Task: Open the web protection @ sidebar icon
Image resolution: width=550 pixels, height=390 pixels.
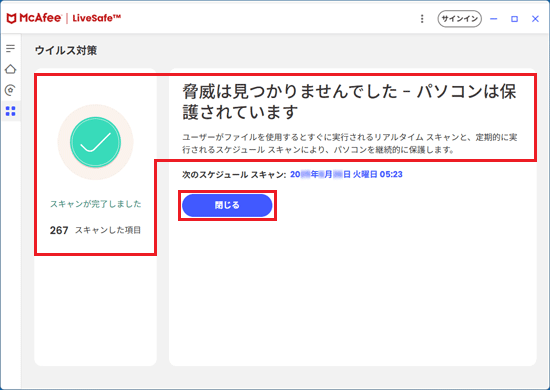Action: tap(11, 90)
